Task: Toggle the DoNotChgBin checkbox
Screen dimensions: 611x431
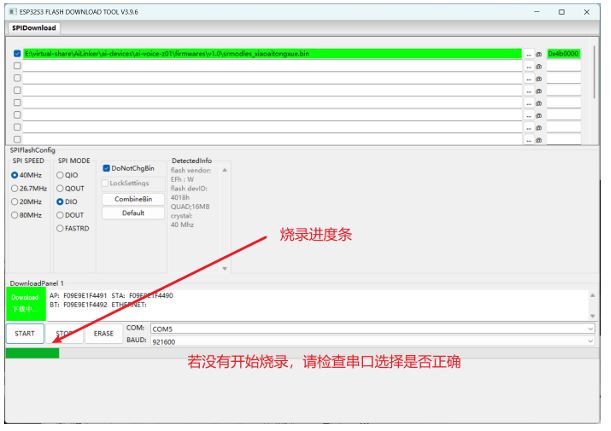Action: click(x=129, y=168)
